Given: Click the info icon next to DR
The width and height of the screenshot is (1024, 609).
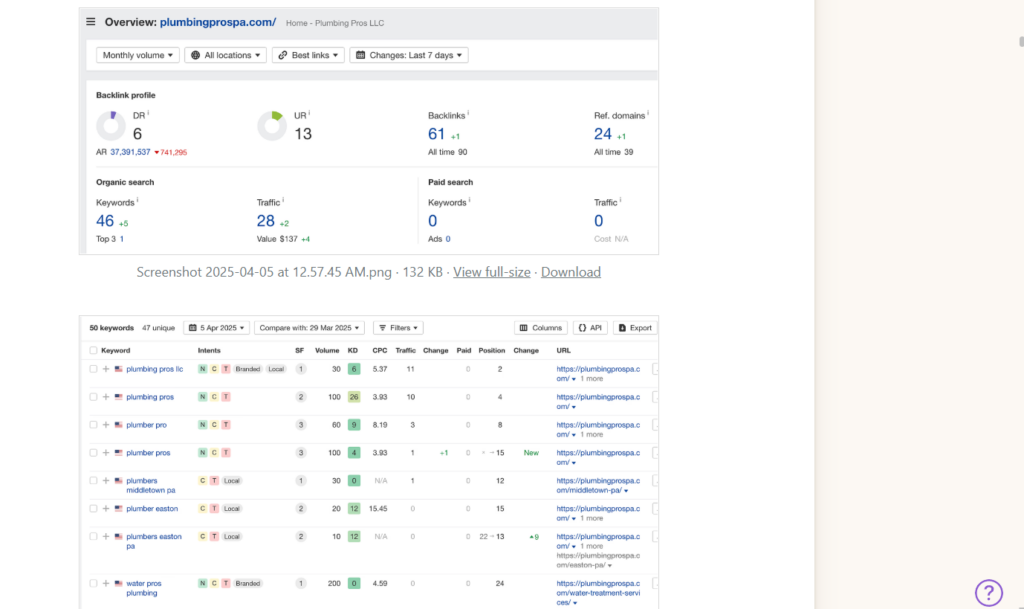Looking at the screenshot, I should point(149,114).
